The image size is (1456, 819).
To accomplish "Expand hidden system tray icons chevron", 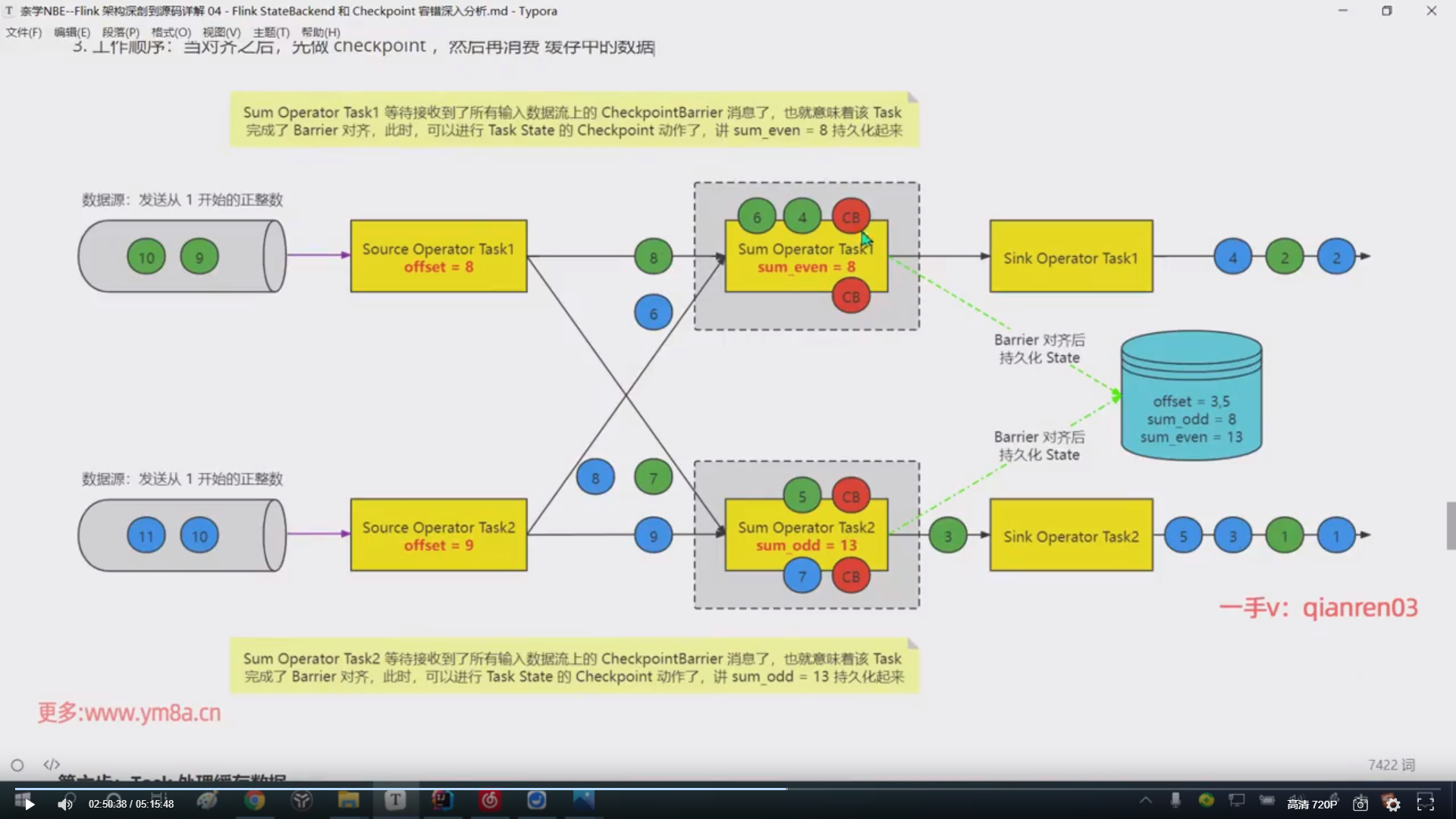I will [x=1145, y=800].
